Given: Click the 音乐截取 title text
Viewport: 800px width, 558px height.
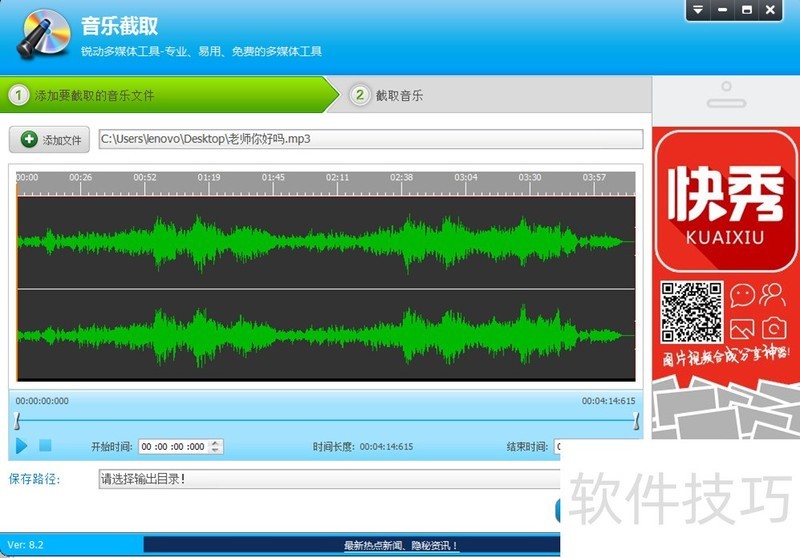Looking at the screenshot, I should [x=119, y=26].
